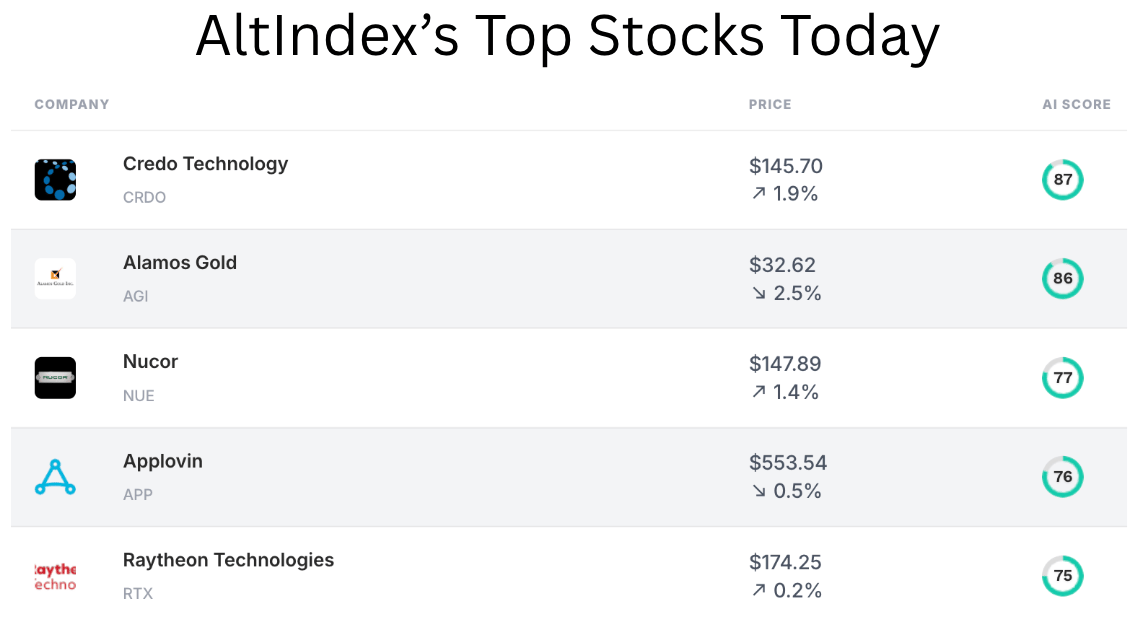Open the Alamos Gold company name link
The width and height of the screenshot is (1138, 640).
[x=180, y=263]
